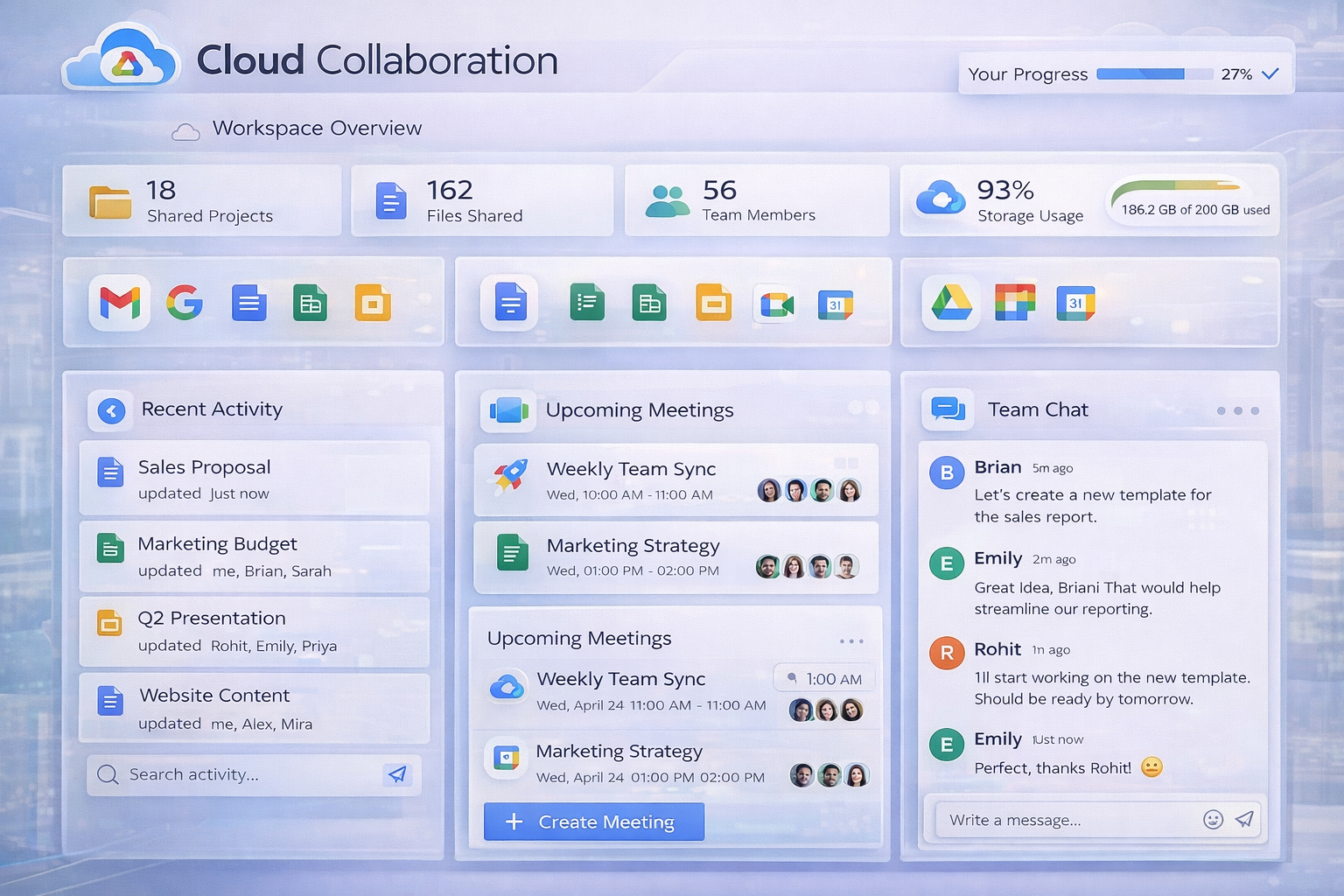
Task: Open Google Slides in first app panel
Action: click(373, 303)
